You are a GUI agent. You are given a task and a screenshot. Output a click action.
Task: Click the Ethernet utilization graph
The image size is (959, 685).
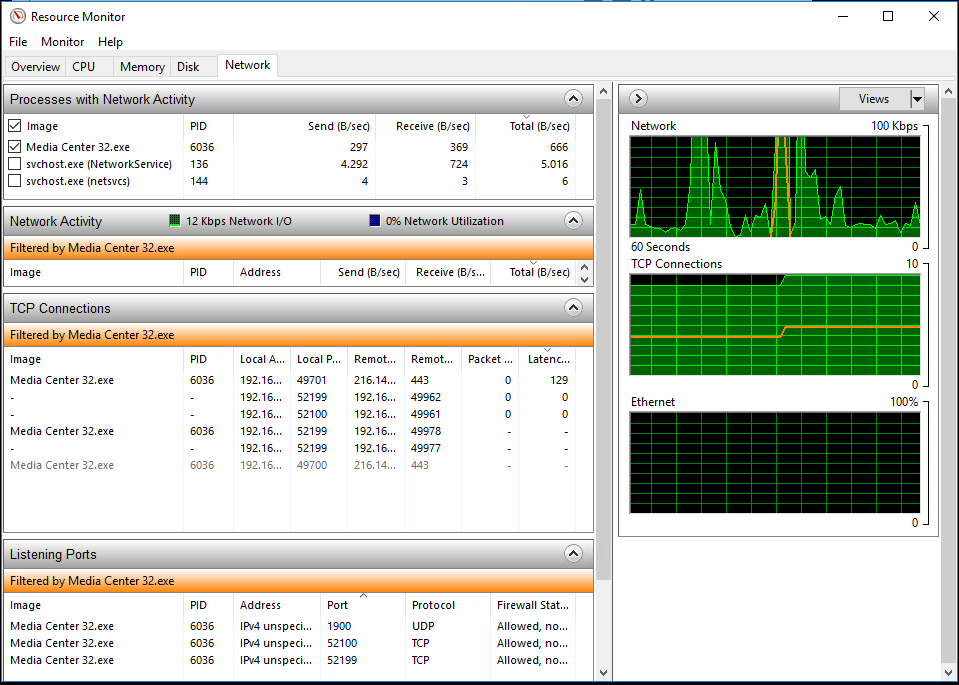(x=775, y=463)
